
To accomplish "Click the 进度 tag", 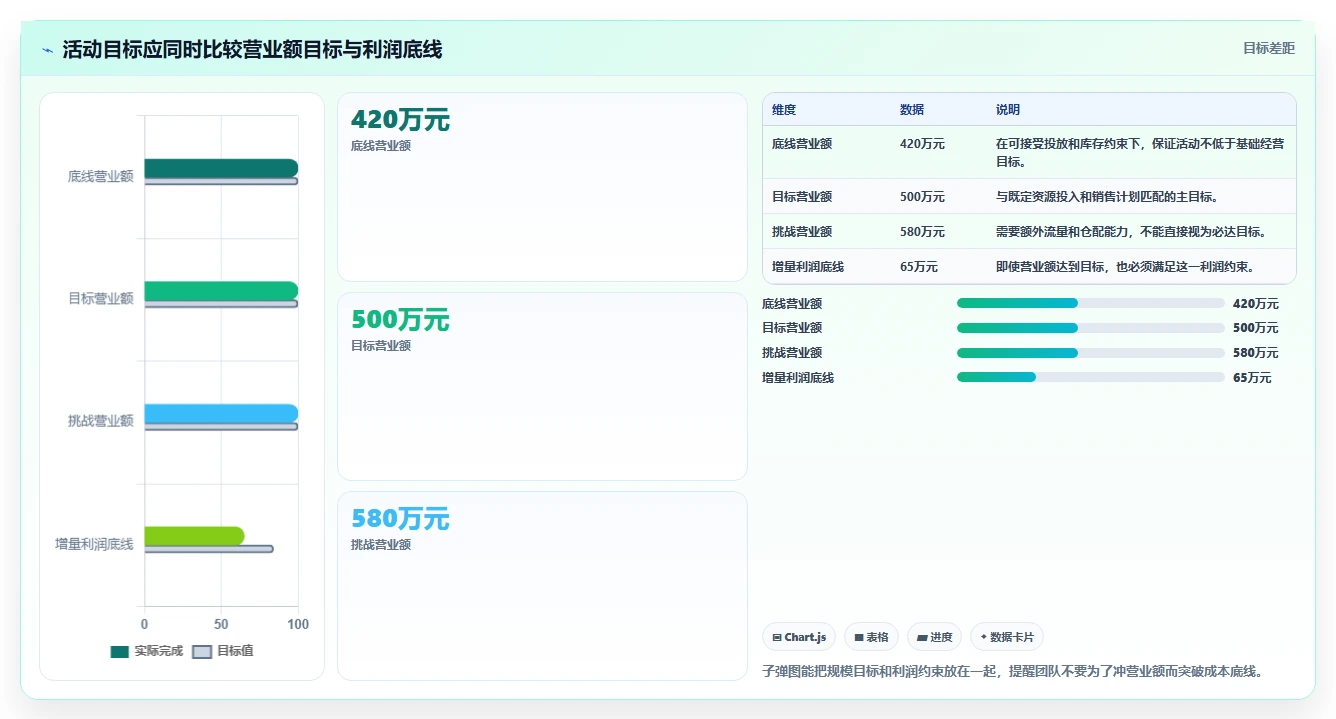I will (x=934, y=637).
